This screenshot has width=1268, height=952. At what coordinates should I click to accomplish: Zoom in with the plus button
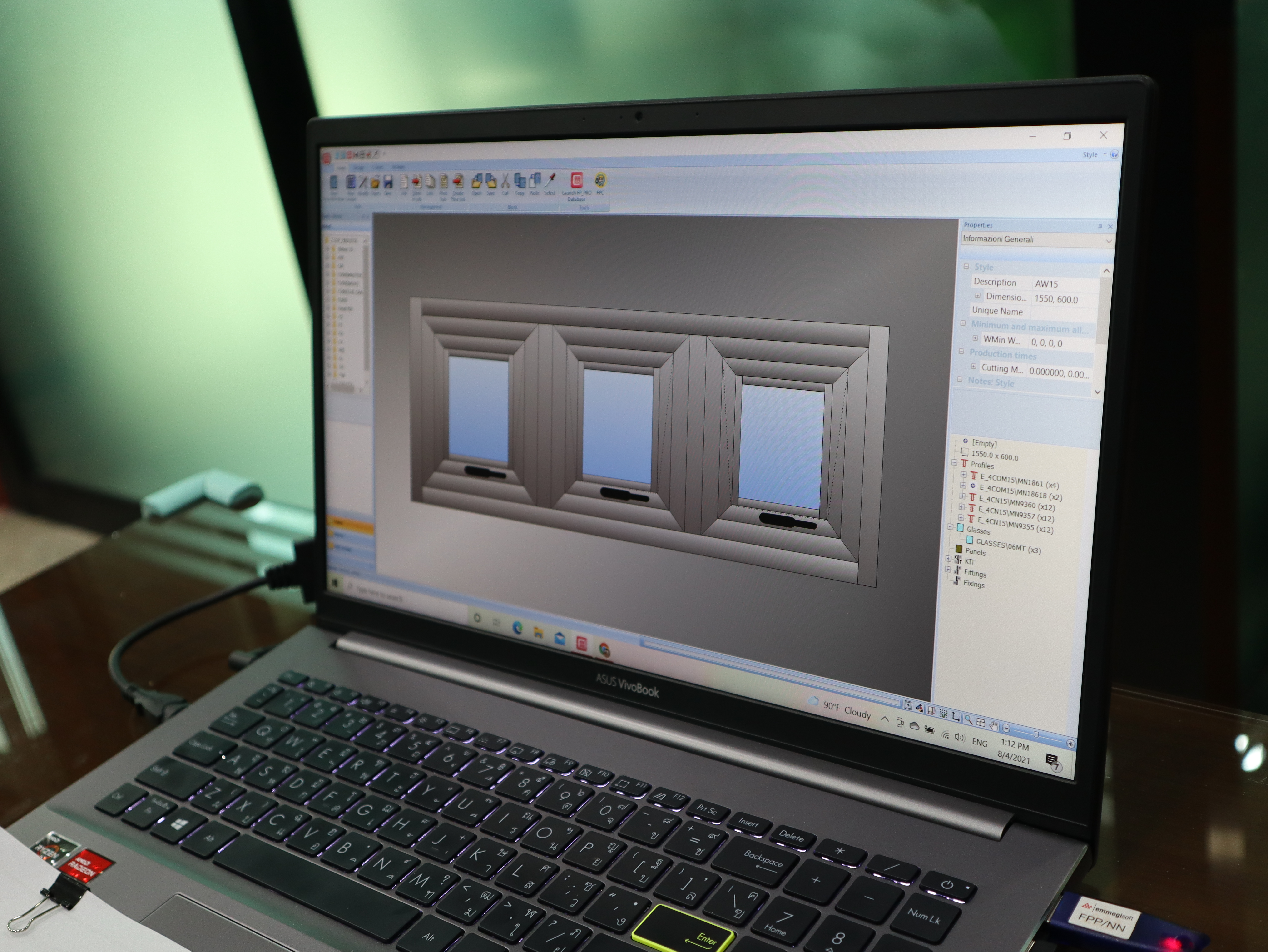1070,743
